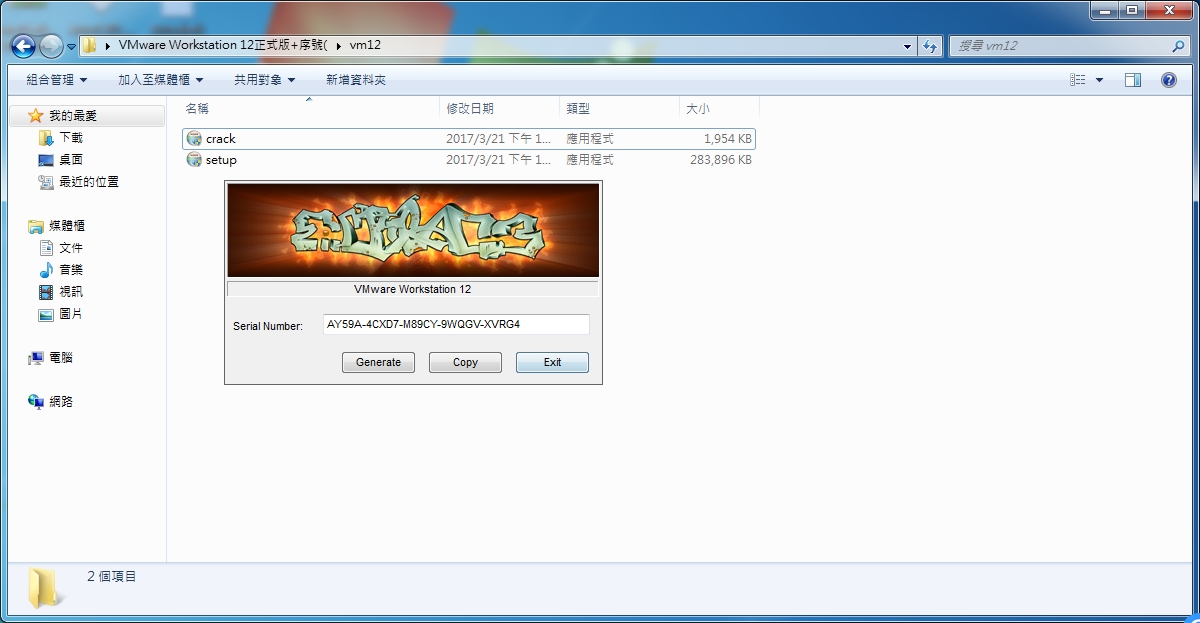Viewport: 1200px width, 623px height.
Task: Click the 1,954 KB size cell
Action: pos(727,139)
